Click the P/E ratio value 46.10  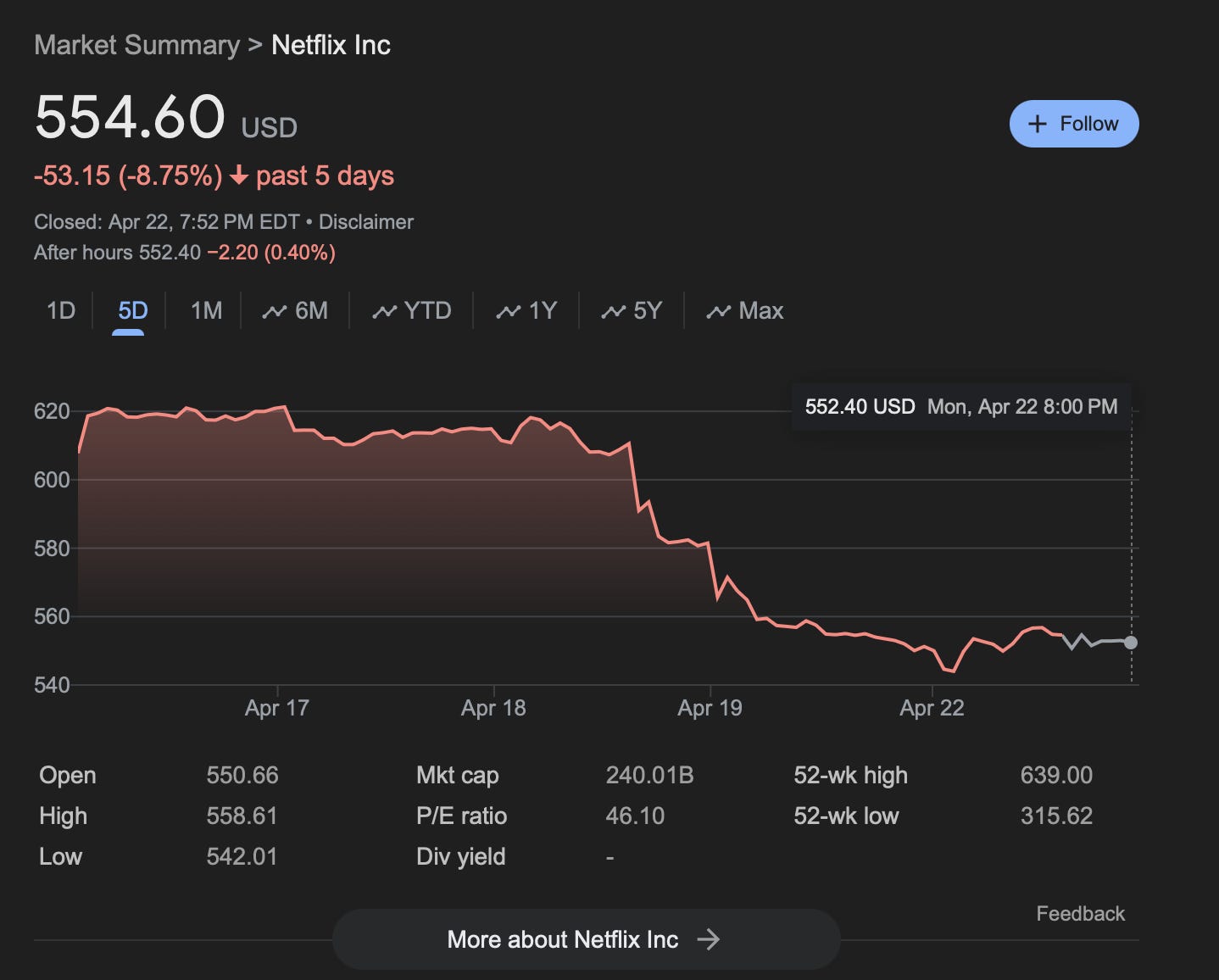pyautogui.click(x=635, y=816)
